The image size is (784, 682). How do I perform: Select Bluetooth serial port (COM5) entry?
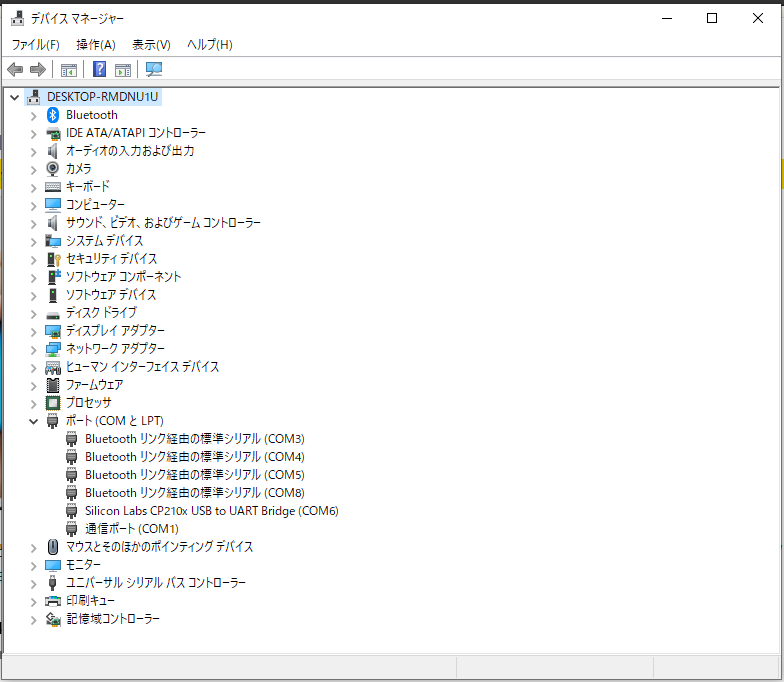(194, 475)
